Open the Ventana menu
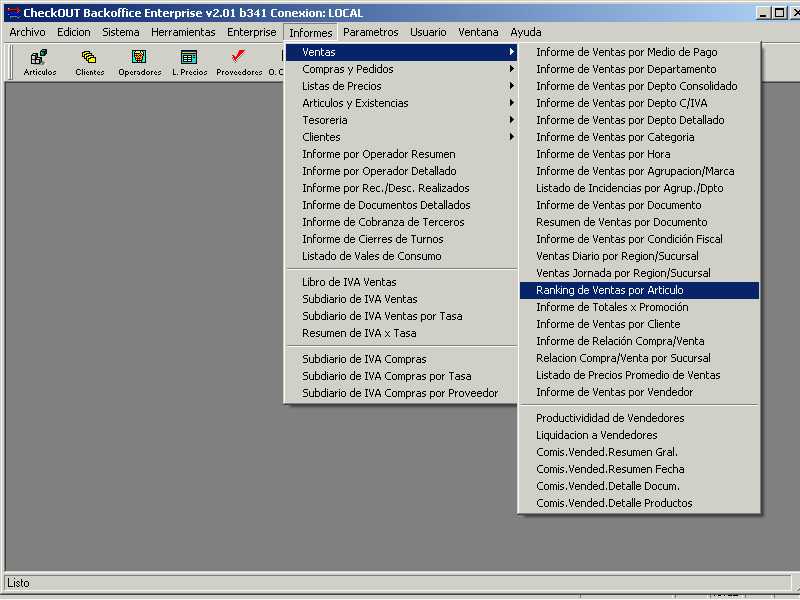 478,32
